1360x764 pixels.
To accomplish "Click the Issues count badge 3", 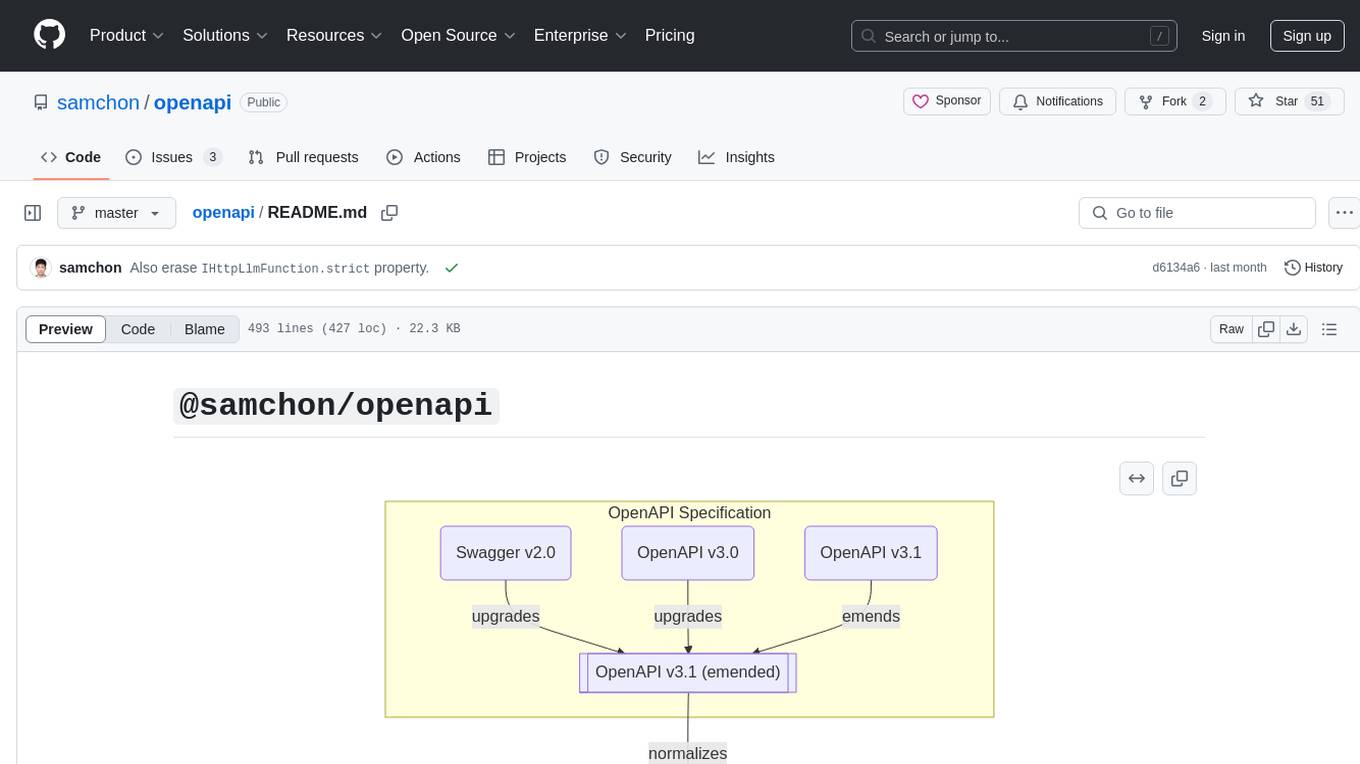I will (x=212, y=157).
